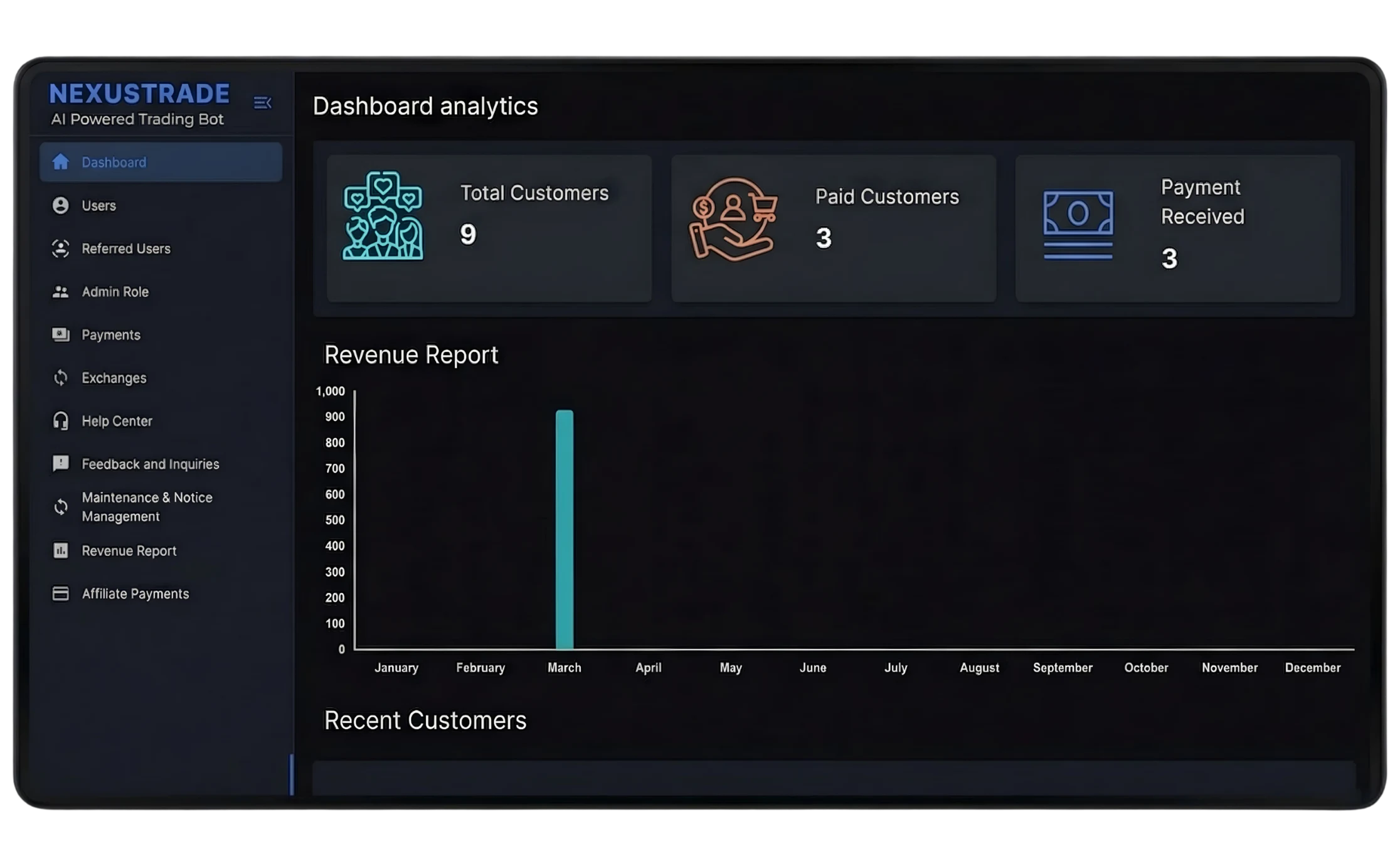Open the Paid Customers card
The image size is (1400, 866).
click(833, 228)
